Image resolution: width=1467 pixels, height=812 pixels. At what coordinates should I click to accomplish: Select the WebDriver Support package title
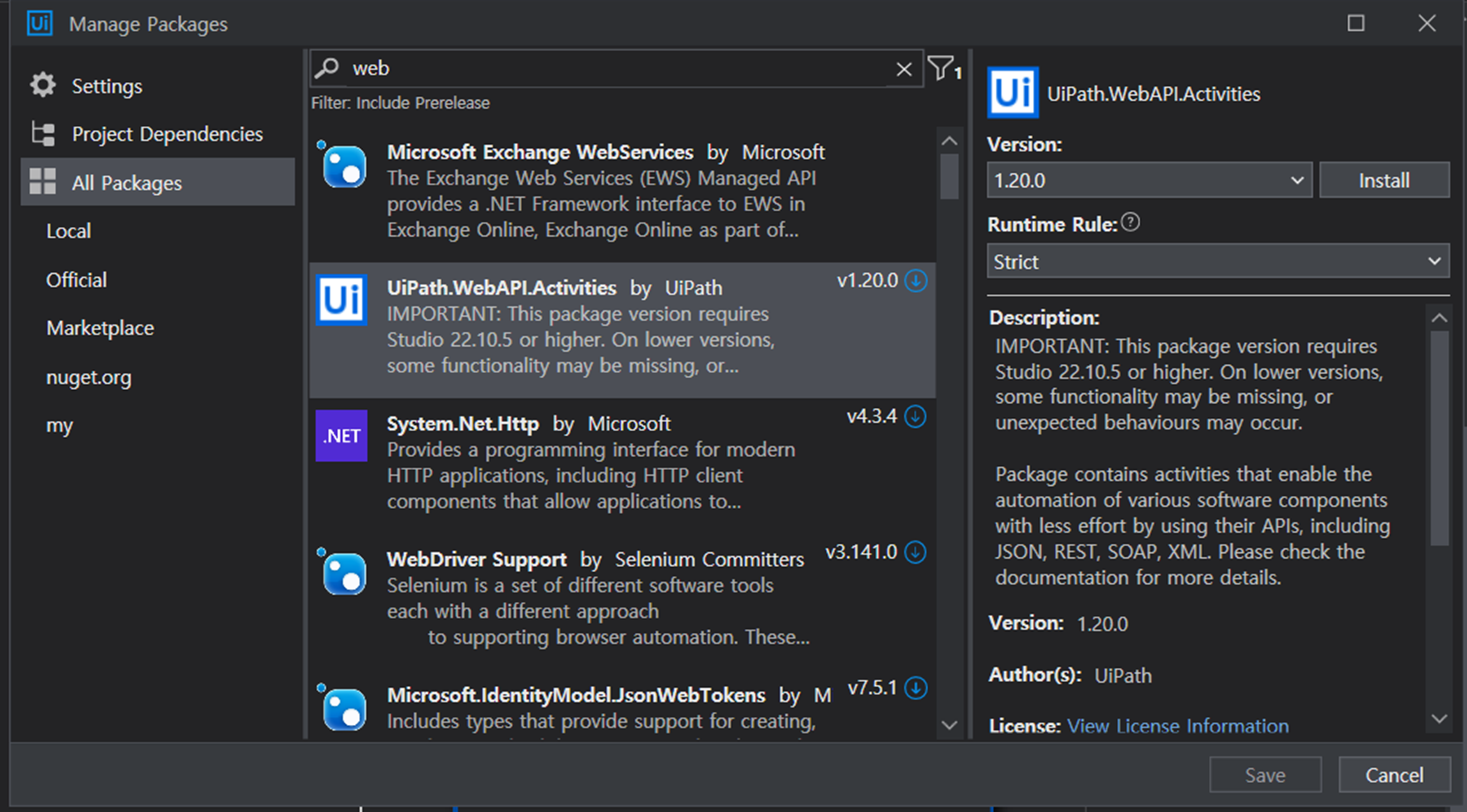477,560
